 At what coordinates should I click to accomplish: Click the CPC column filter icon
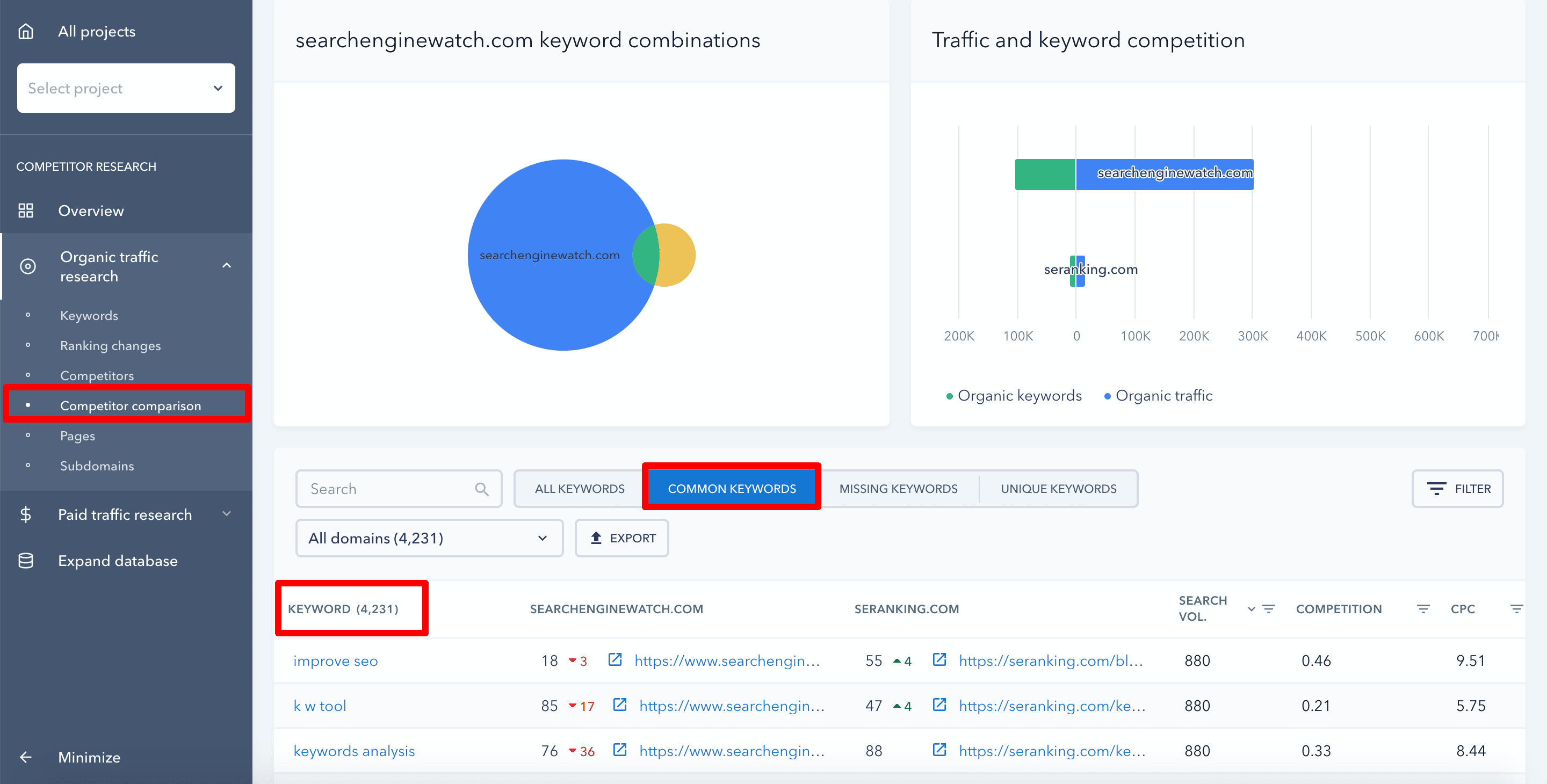(x=1516, y=609)
